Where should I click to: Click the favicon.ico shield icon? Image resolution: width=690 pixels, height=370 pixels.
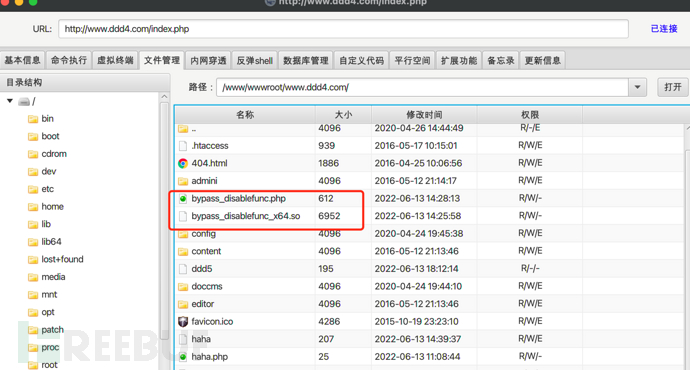tap(183, 322)
